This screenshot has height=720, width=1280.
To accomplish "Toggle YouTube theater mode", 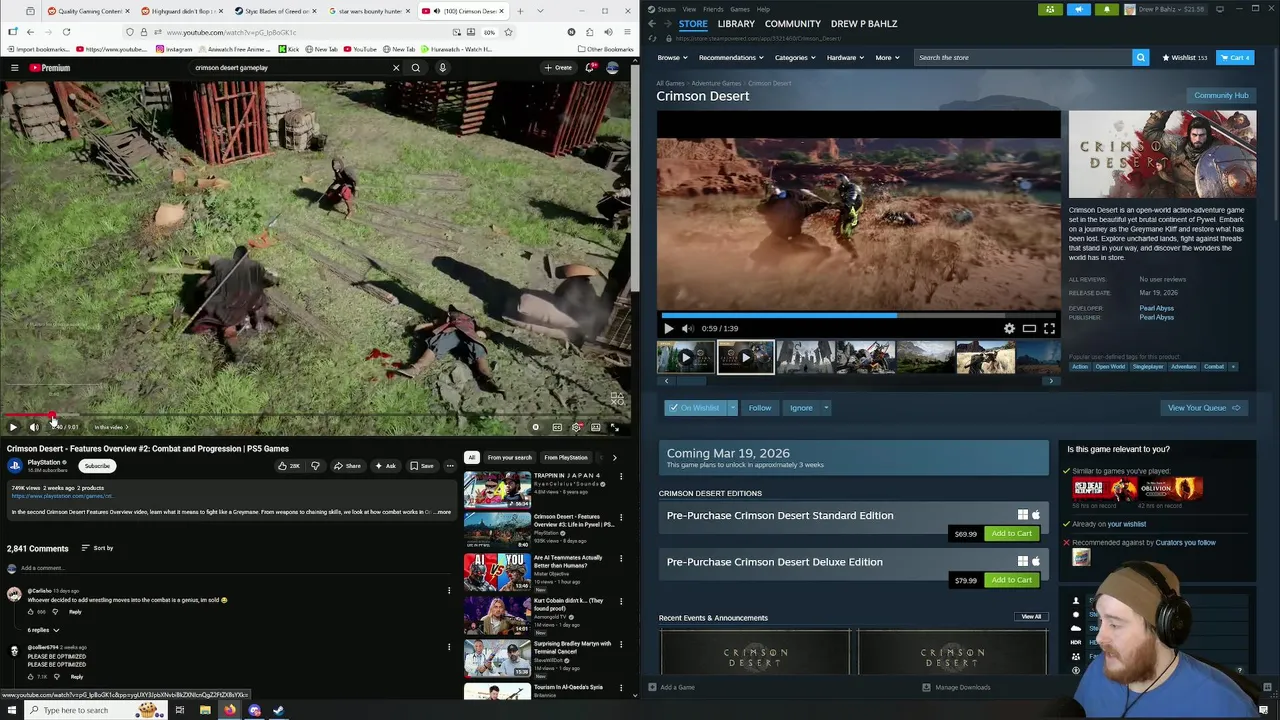I will point(595,428).
